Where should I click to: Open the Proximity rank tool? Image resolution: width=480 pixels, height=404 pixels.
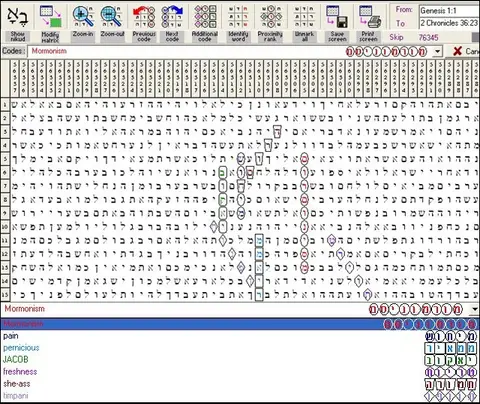(270, 16)
